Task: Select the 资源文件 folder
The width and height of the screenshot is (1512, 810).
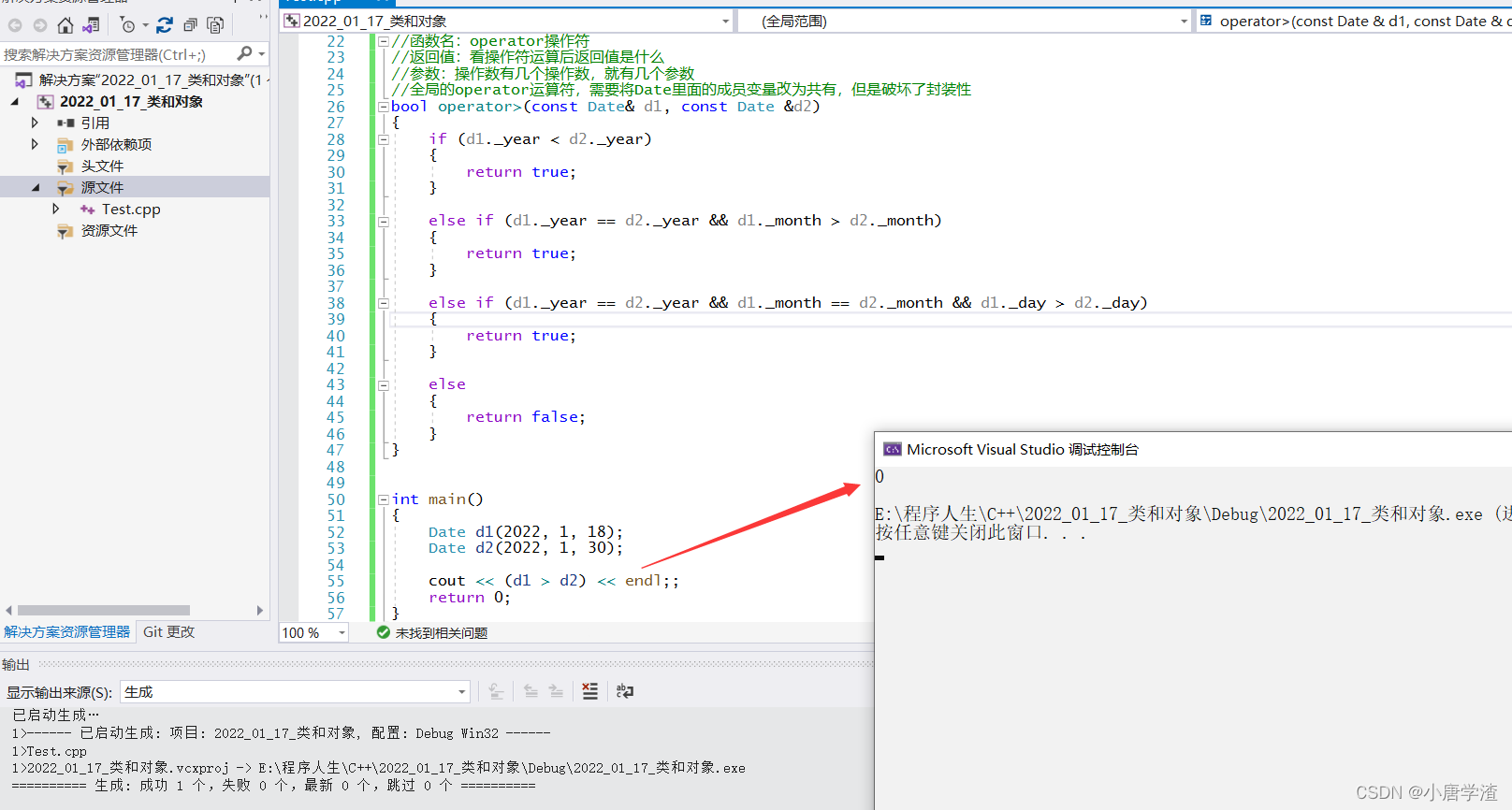Action: (x=109, y=230)
